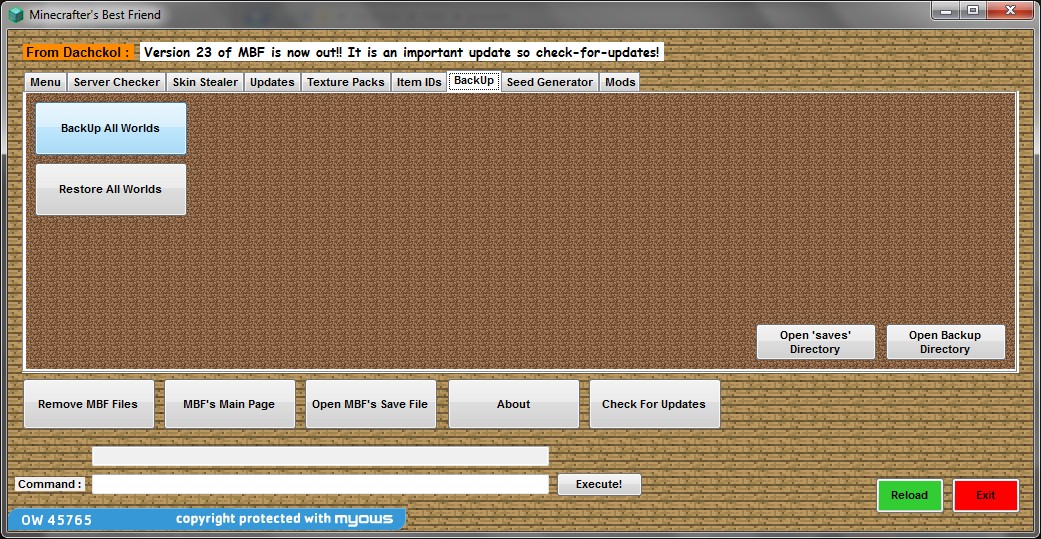The width and height of the screenshot is (1041, 539).
Task: Click the 'From Dachckol :' label
Action: [78, 52]
